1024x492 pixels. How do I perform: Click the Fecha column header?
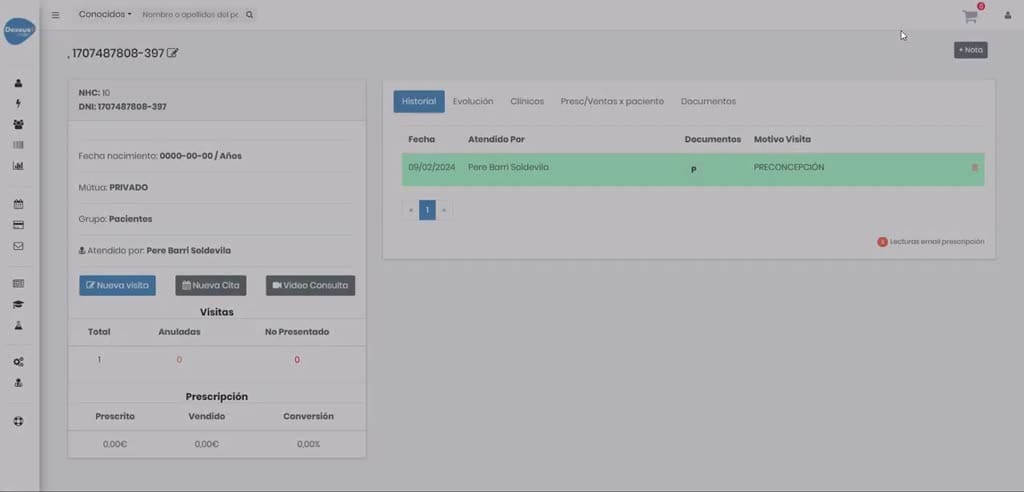click(421, 139)
